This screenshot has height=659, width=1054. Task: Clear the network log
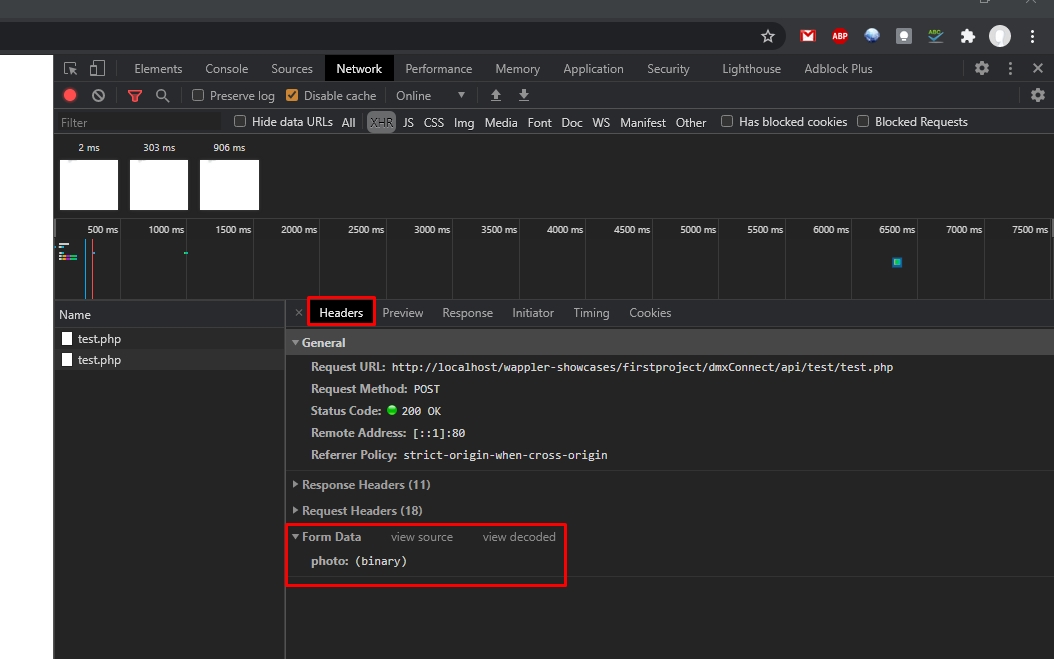[x=98, y=96]
